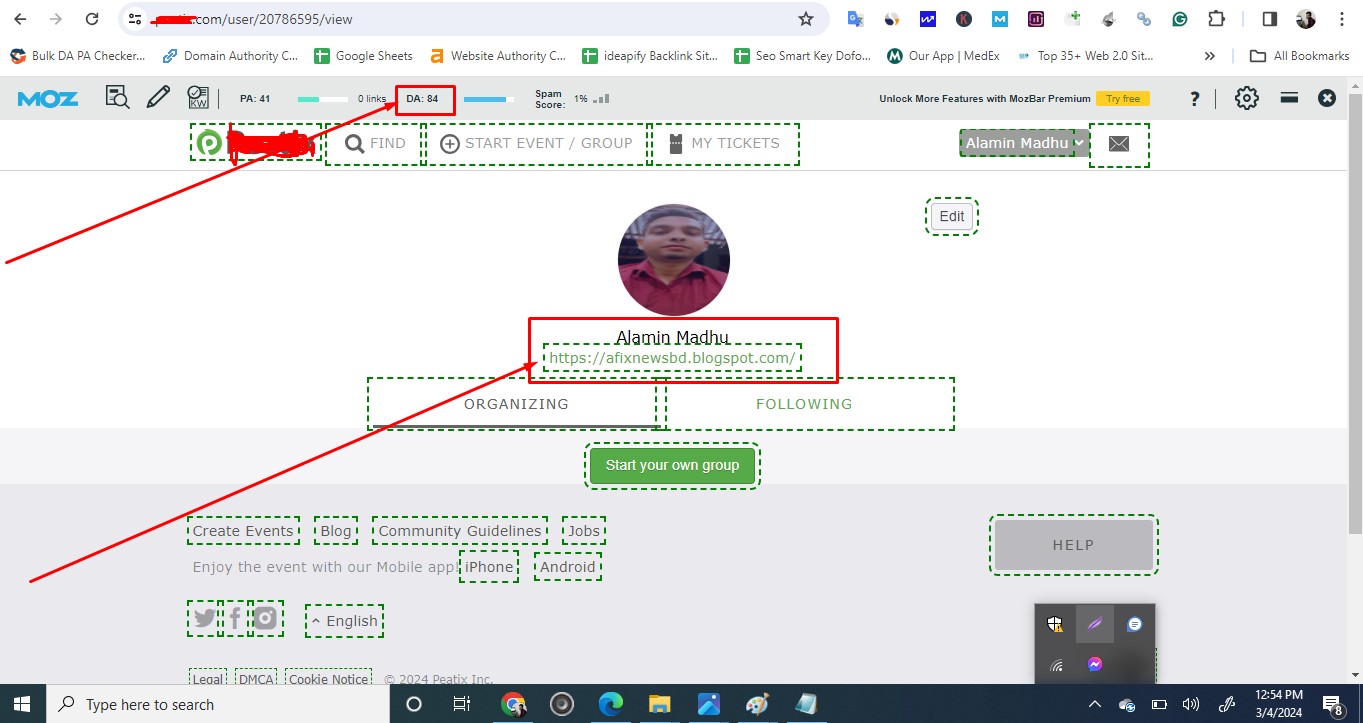
Task: Switch to FOLLOWING tab
Action: click(804, 404)
